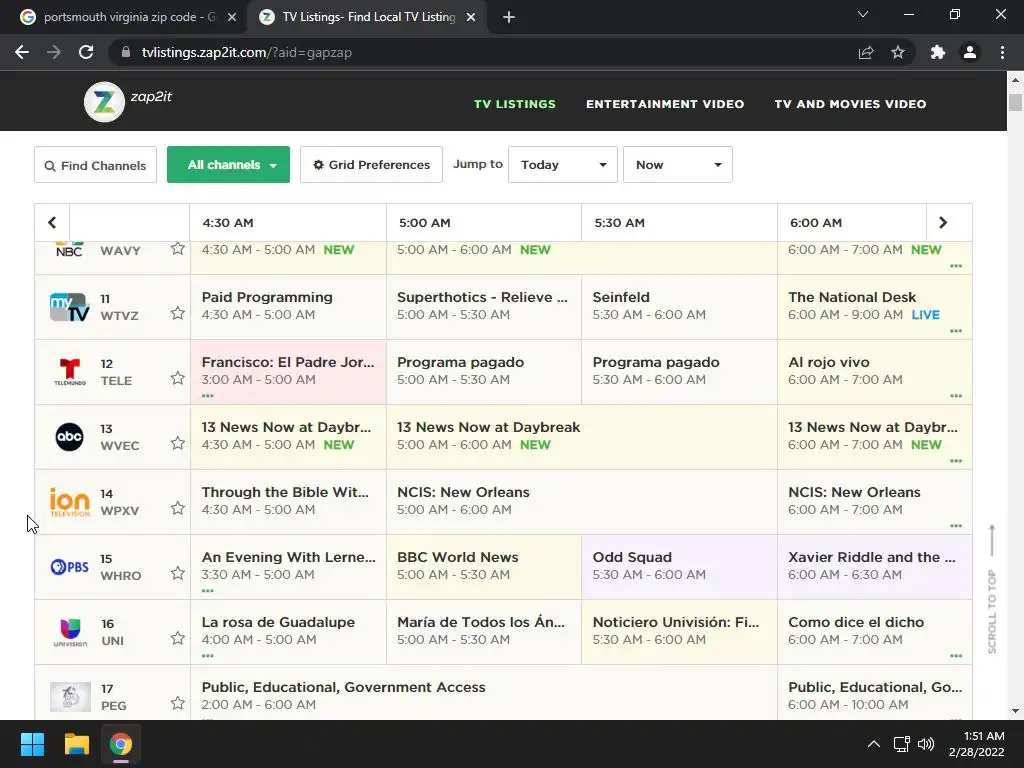The height and width of the screenshot is (768, 1024).
Task: Open the taskbar clock and date
Action: [976, 744]
